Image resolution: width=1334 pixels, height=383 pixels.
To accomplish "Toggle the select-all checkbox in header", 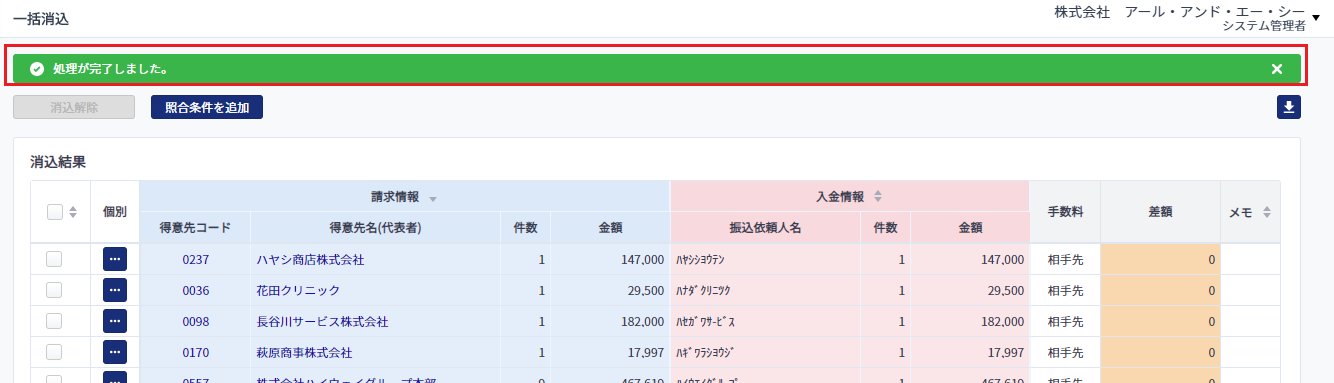I will [55, 211].
